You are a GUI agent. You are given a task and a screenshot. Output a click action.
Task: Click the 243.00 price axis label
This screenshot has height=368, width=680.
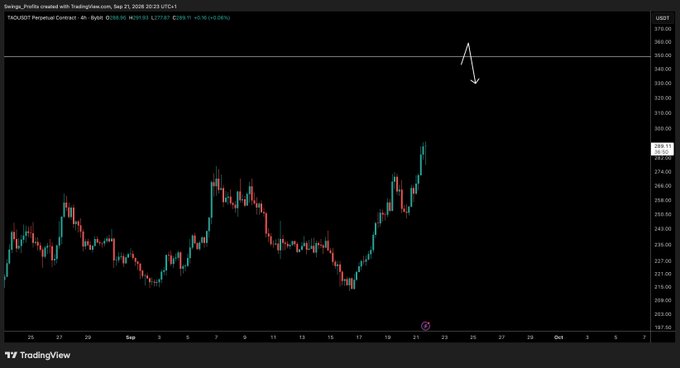coord(663,229)
